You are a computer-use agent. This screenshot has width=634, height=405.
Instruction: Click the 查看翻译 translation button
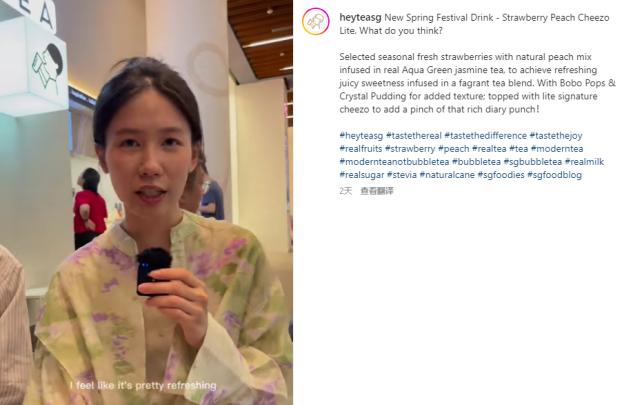pyautogui.click(x=376, y=191)
